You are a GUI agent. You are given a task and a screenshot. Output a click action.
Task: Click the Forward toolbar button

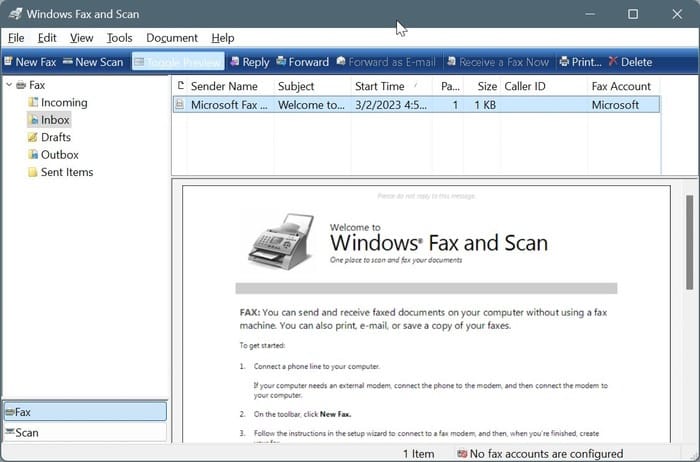tap(303, 62)
